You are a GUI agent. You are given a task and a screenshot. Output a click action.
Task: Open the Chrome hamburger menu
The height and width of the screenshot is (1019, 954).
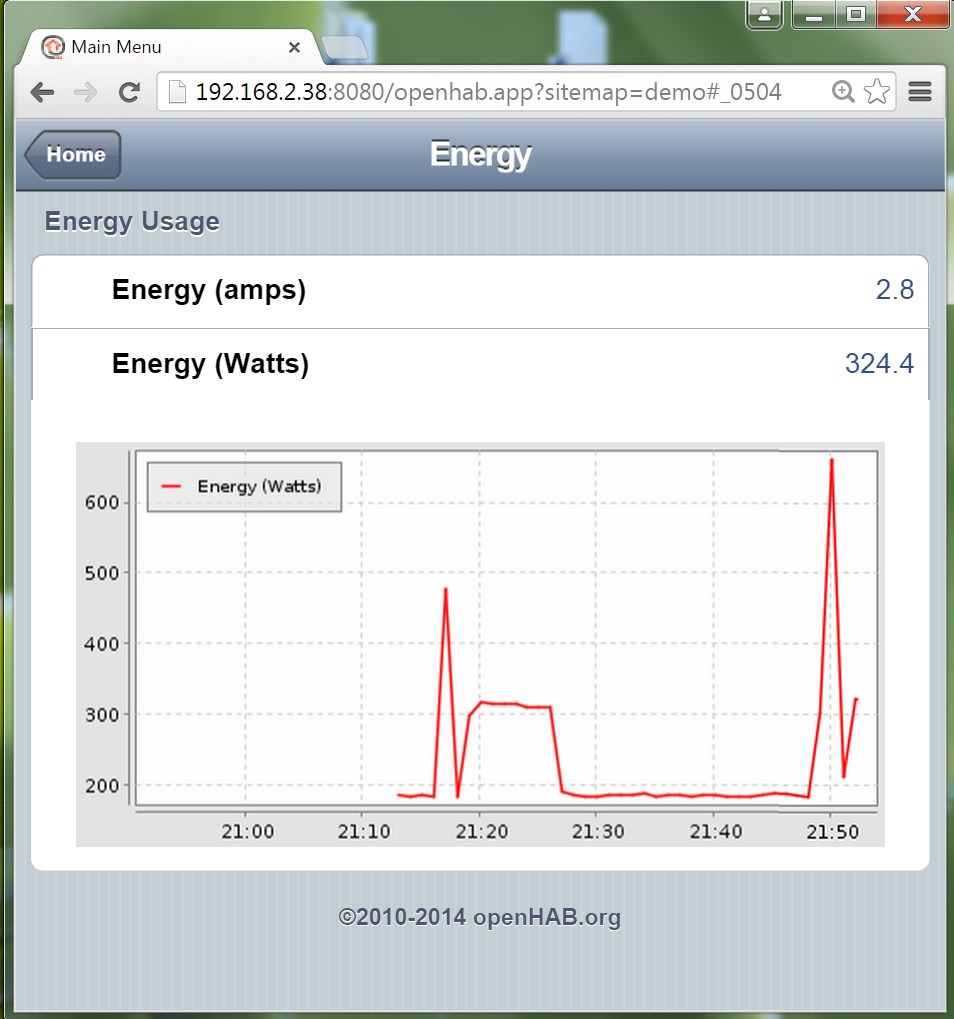tap(920, 91)
